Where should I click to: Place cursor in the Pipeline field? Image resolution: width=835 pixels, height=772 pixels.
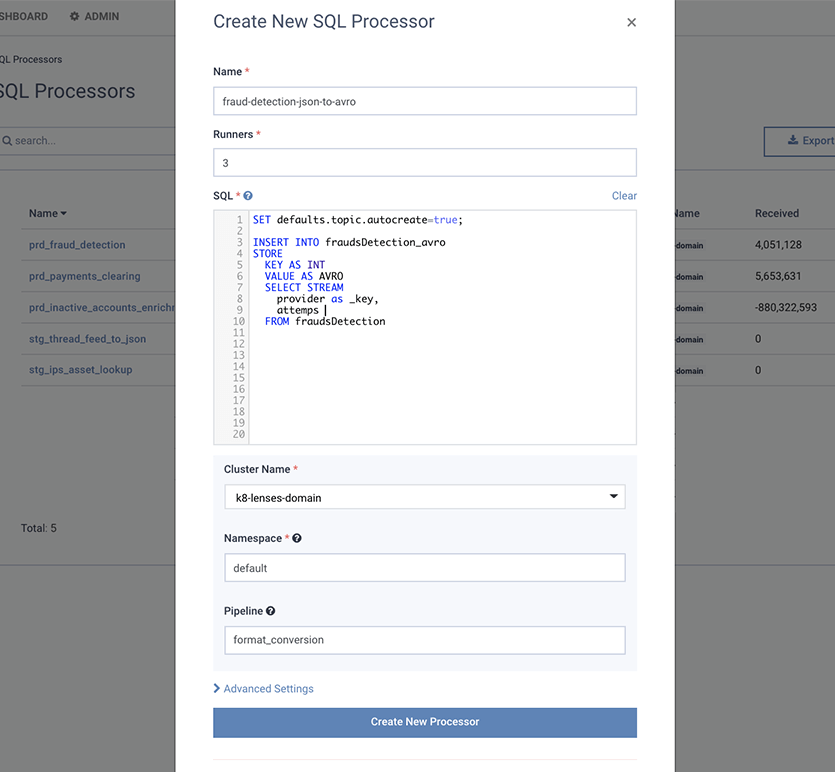[424, 640]
